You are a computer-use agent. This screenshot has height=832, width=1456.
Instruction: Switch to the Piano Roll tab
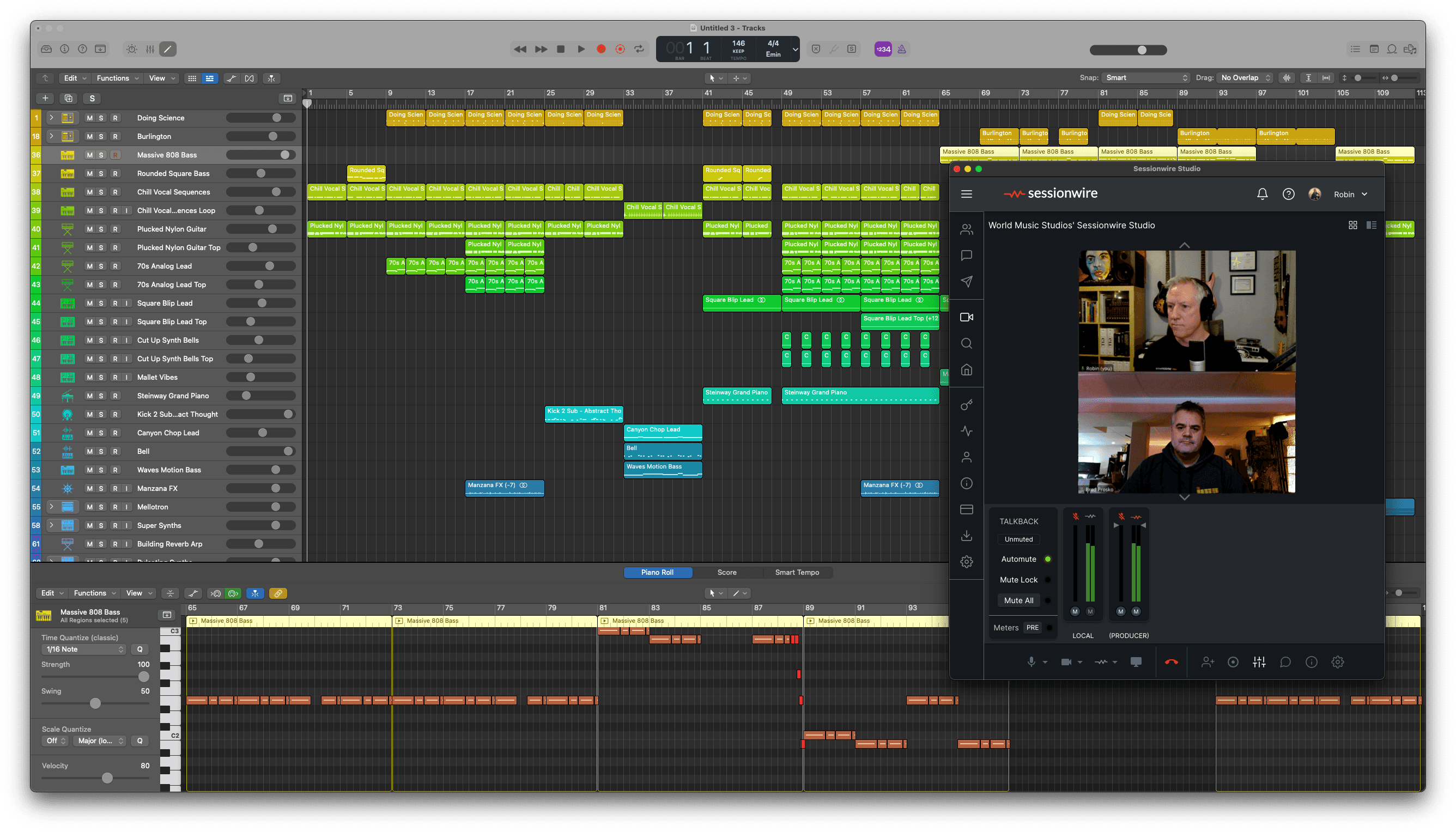coord(658,573)
